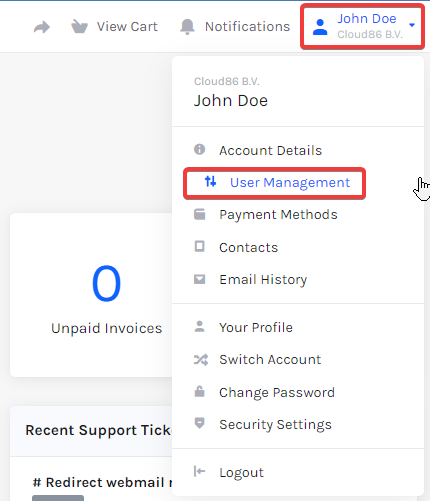Click Logout in the dropdown menu
This screenshot has height=501, width=430.
[241, 473]
